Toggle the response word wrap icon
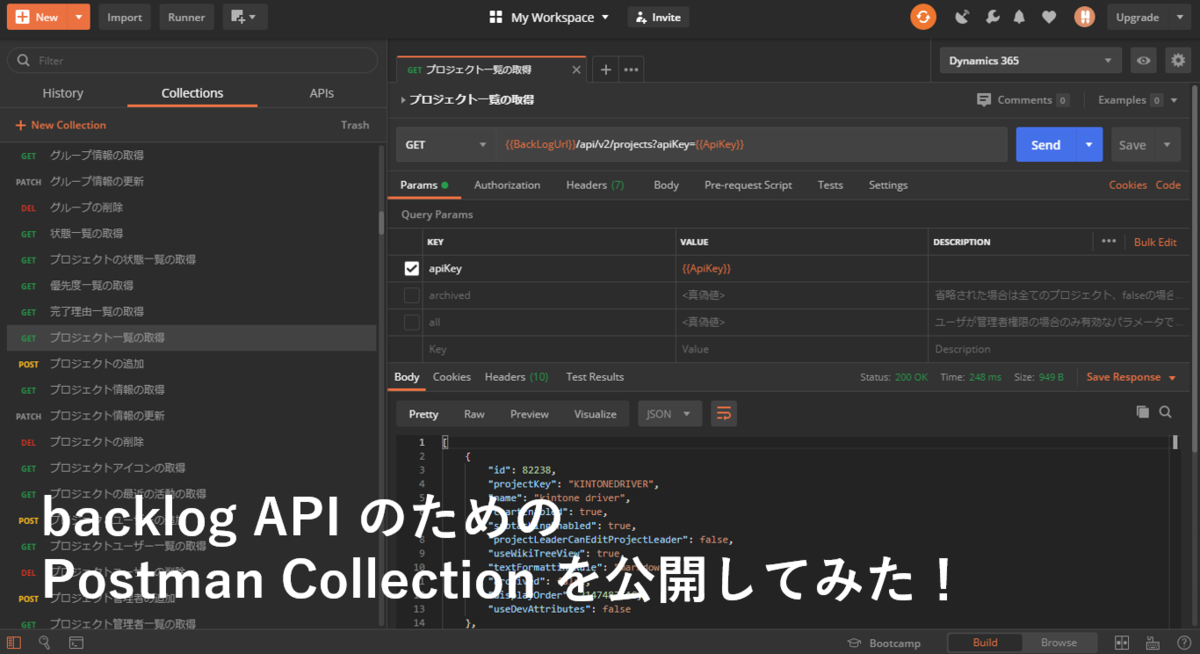The width and height of the screenshot is (1200, 654). click(x=724, y=414)
